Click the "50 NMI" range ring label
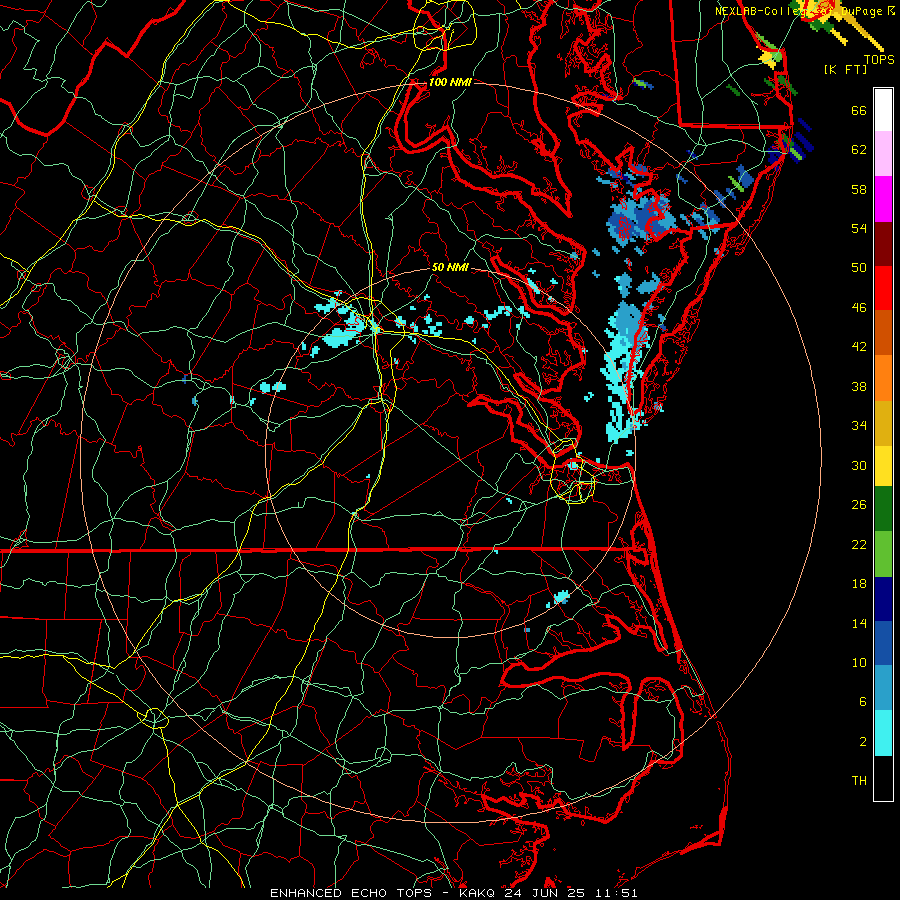 450,267
